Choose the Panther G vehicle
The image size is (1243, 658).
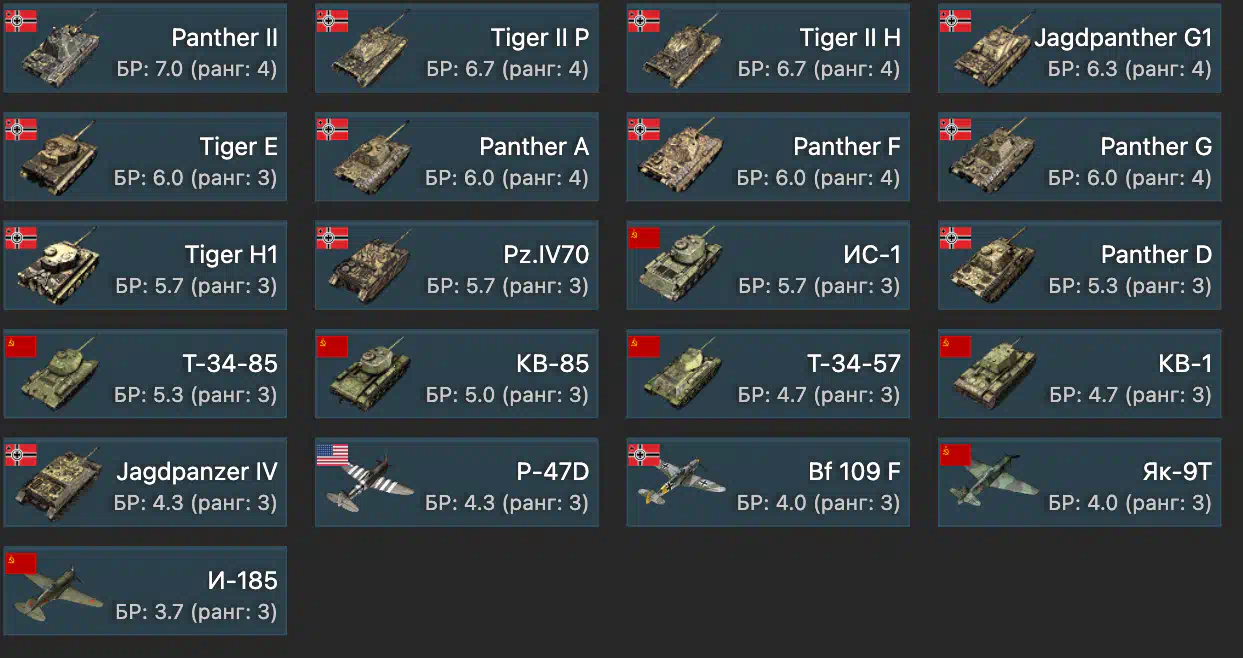[x=1079, y=157]
